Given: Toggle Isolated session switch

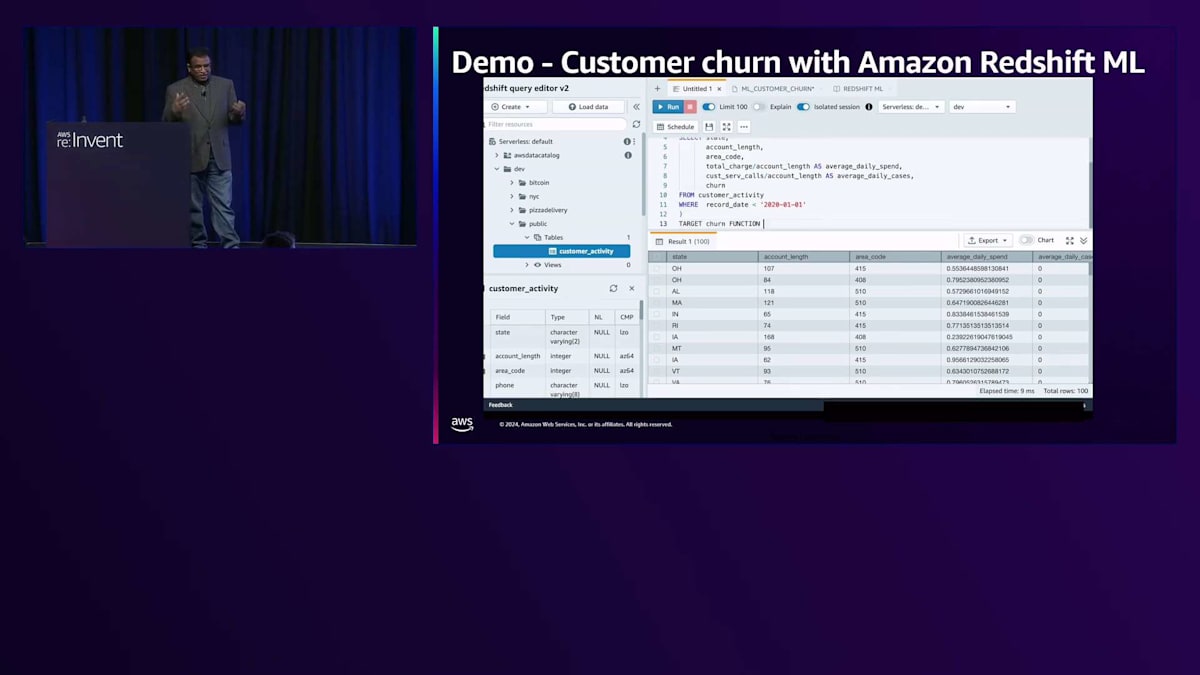Looking at the screenshot, I should [803, 107].
